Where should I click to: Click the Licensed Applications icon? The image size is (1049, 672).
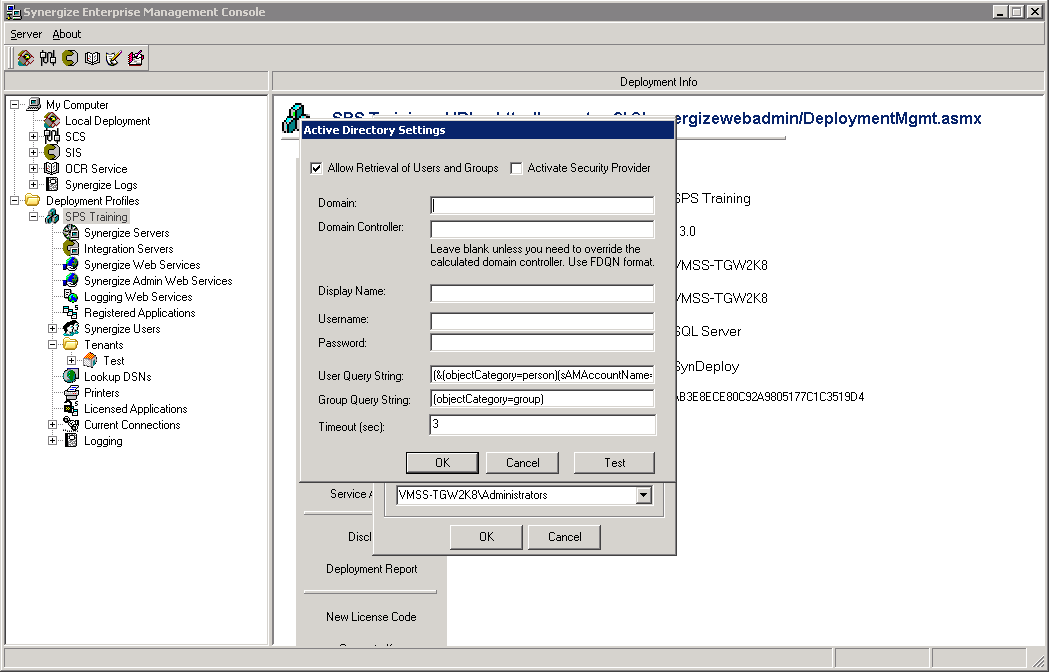tap(71, 409)
